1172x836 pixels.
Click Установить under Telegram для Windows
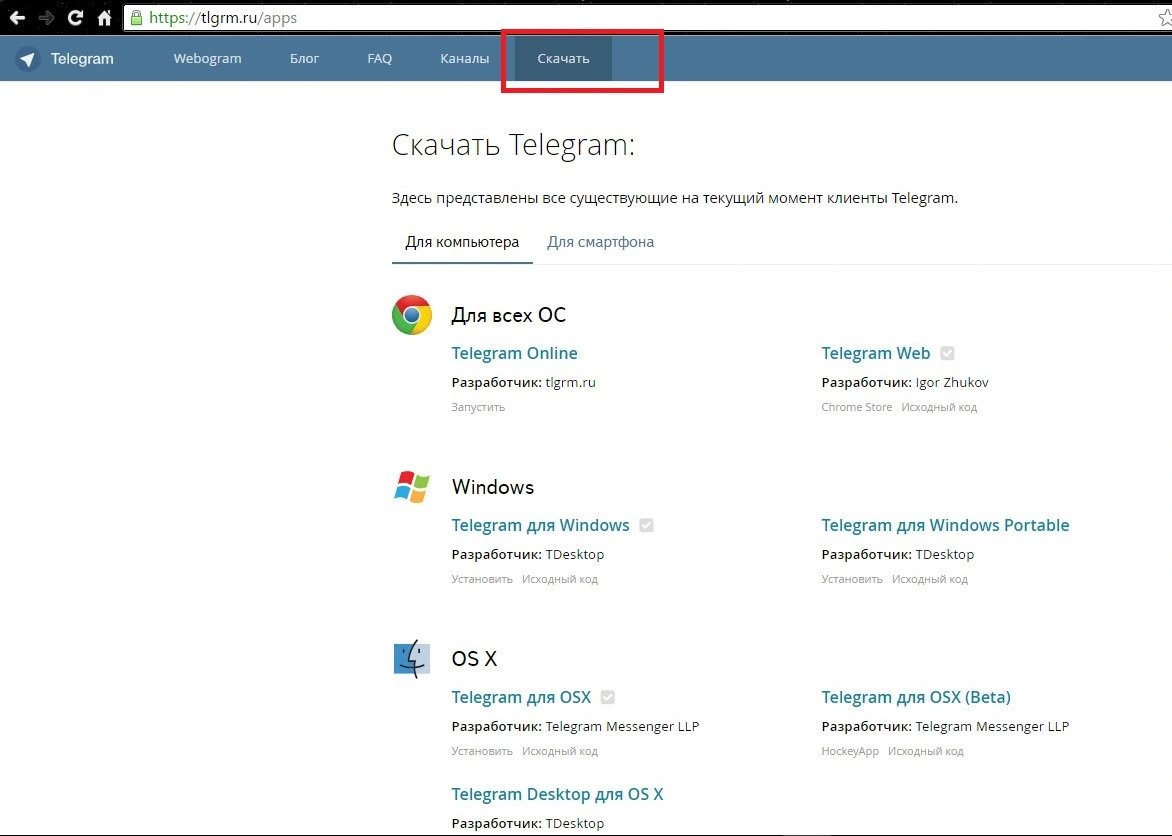click(482, 579)
